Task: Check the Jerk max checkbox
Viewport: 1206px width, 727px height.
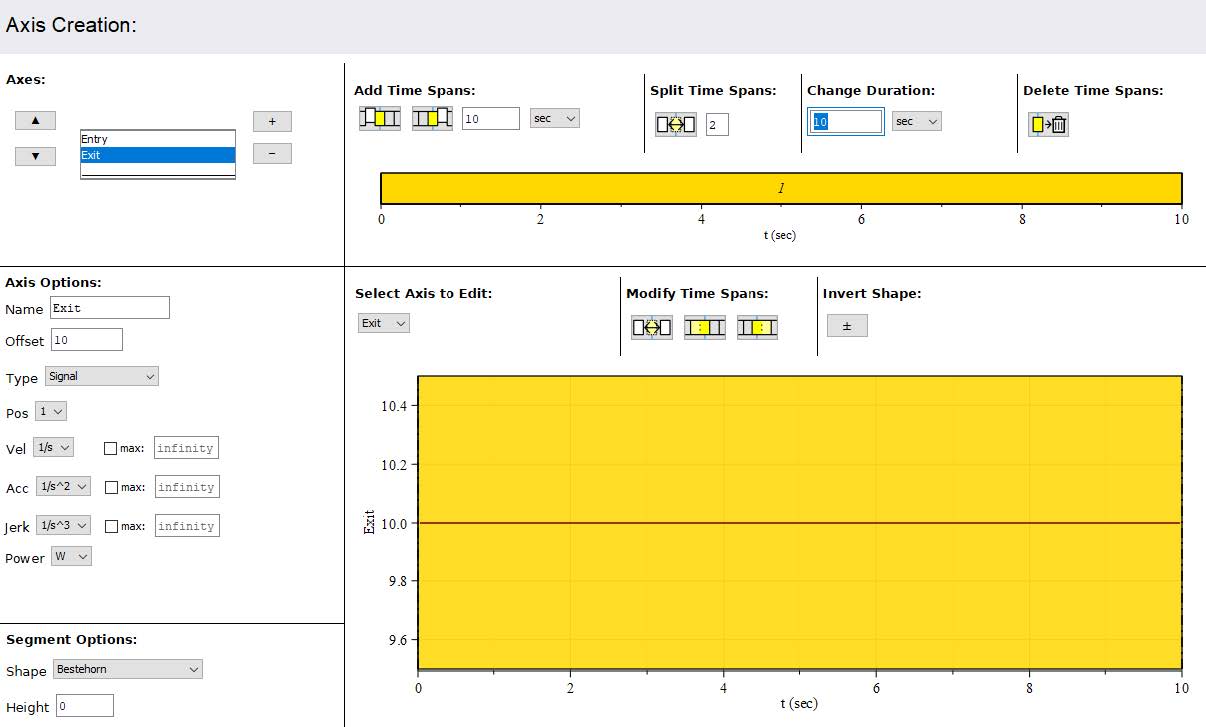Action: pos(111,526)
